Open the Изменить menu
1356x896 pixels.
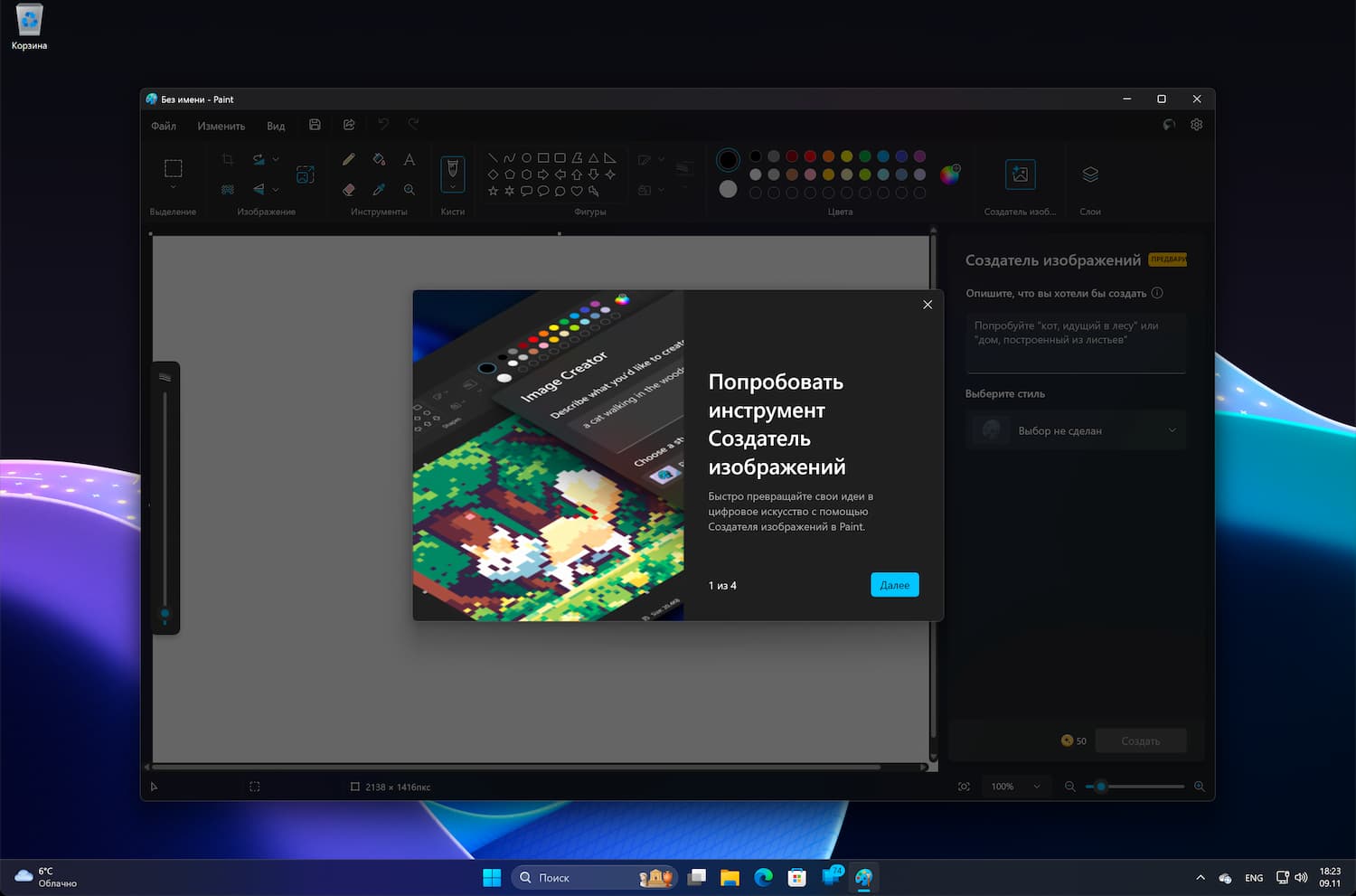[x=221, y=126]
